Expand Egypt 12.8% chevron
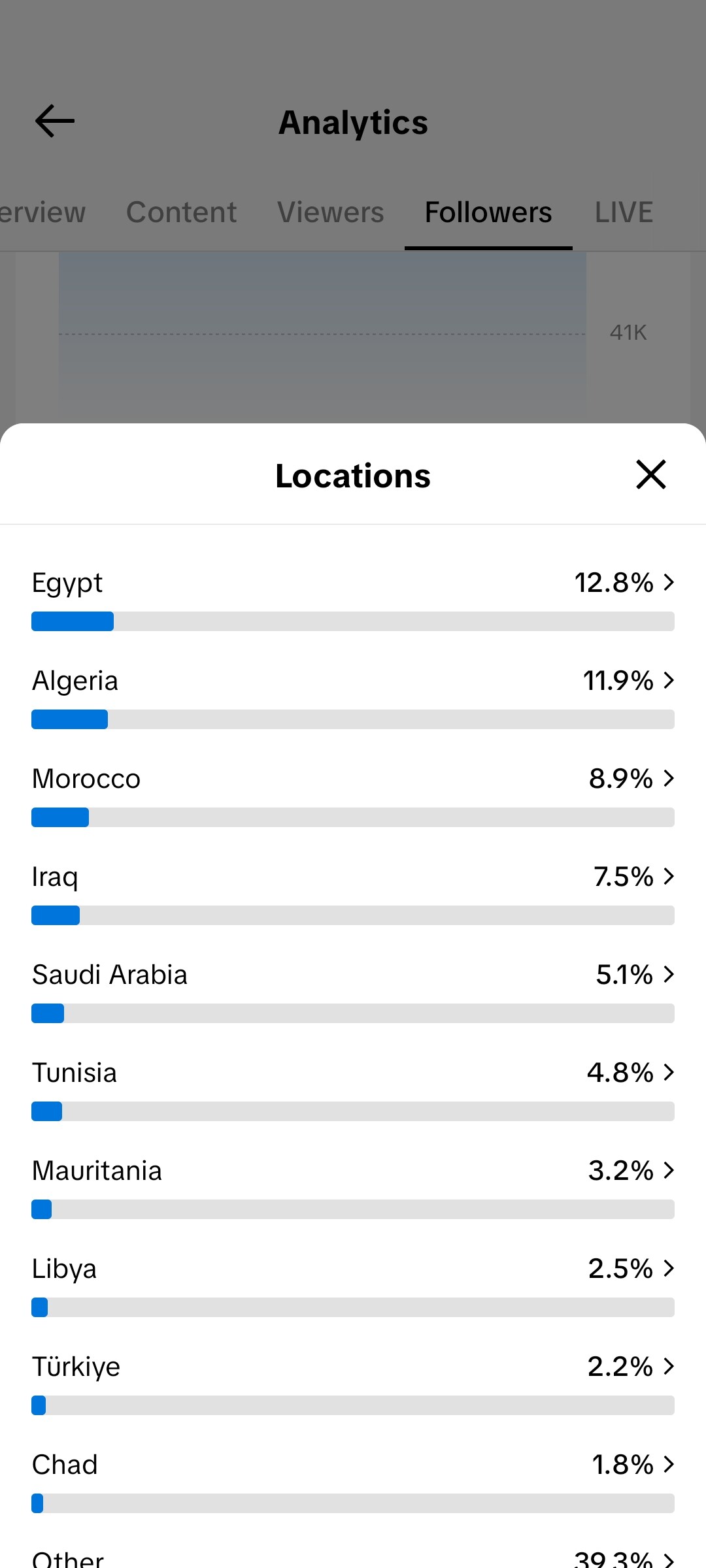The width and height of the screenshot is (706, 1568). click(x=668, y=582)
